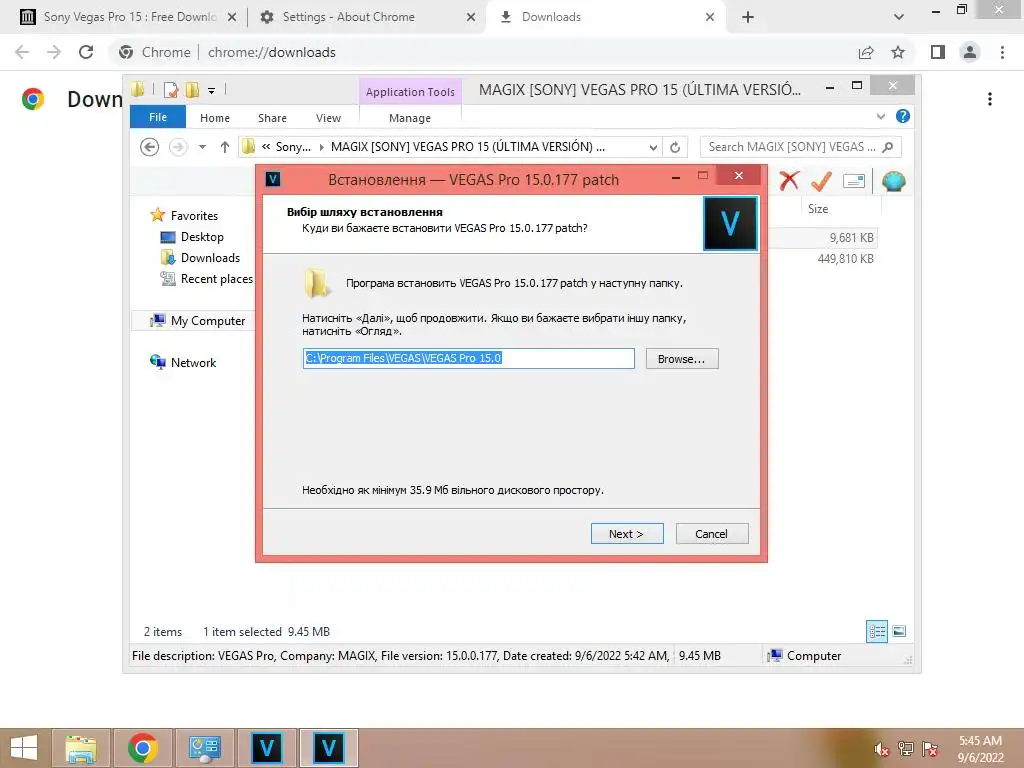
Task: Select the file sized 9,681 KB
Action: click(x=852, y=238)
